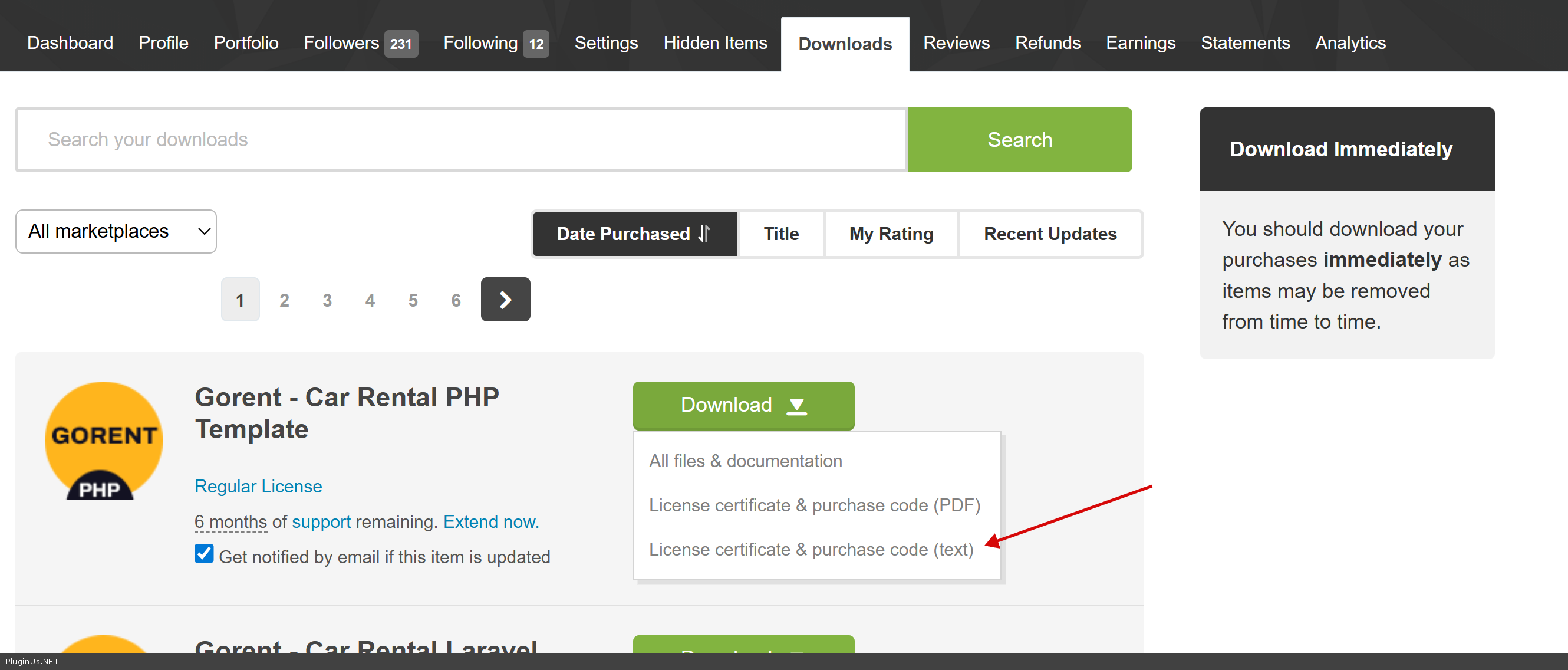Click the Extend now link
This screenshot has height=670, width=1568.
pos(490,521)
